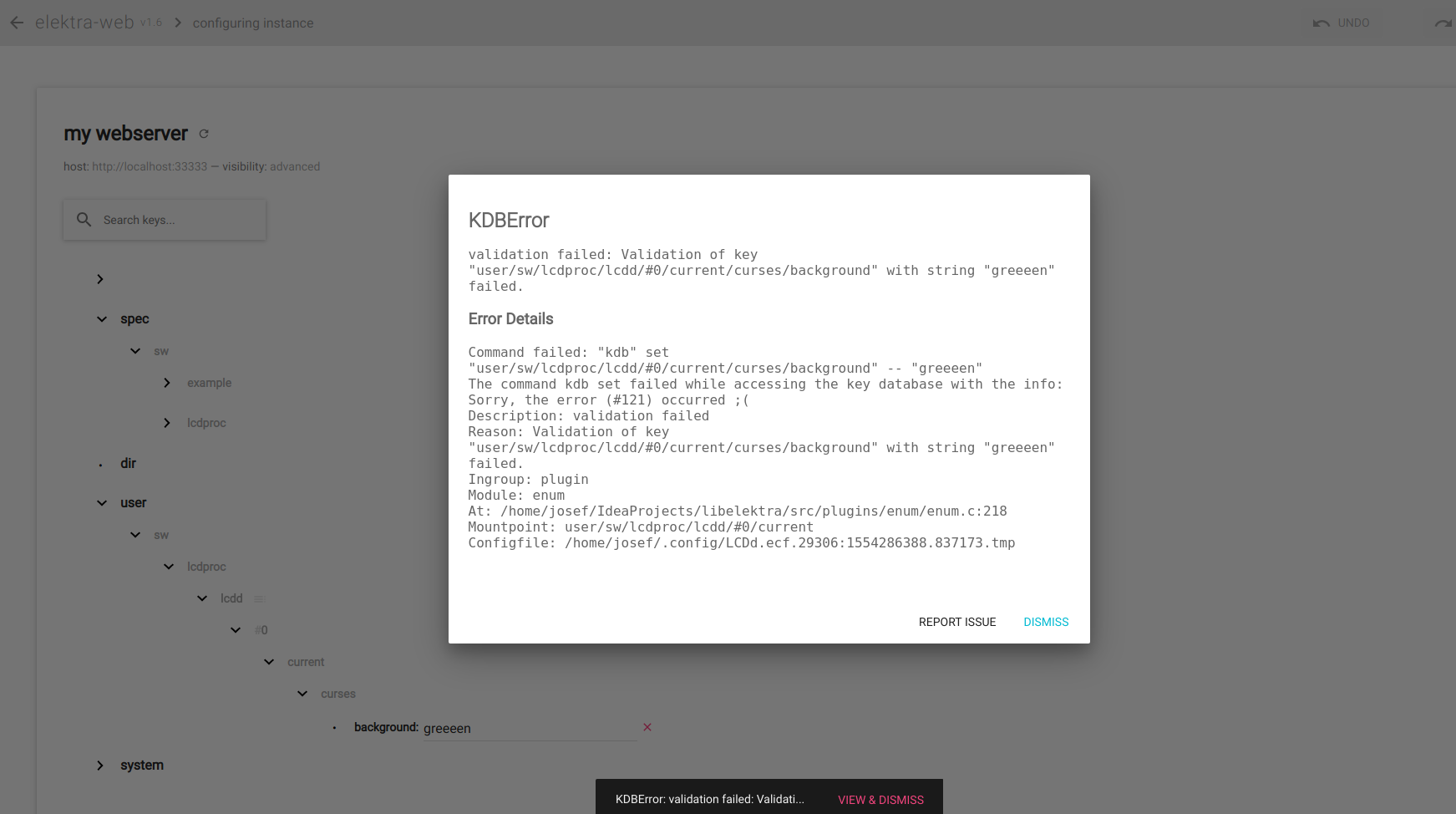Viewport: 1456px width, 814px height.
Task: Click the KDBError dialog title
Action: [509, 221]
